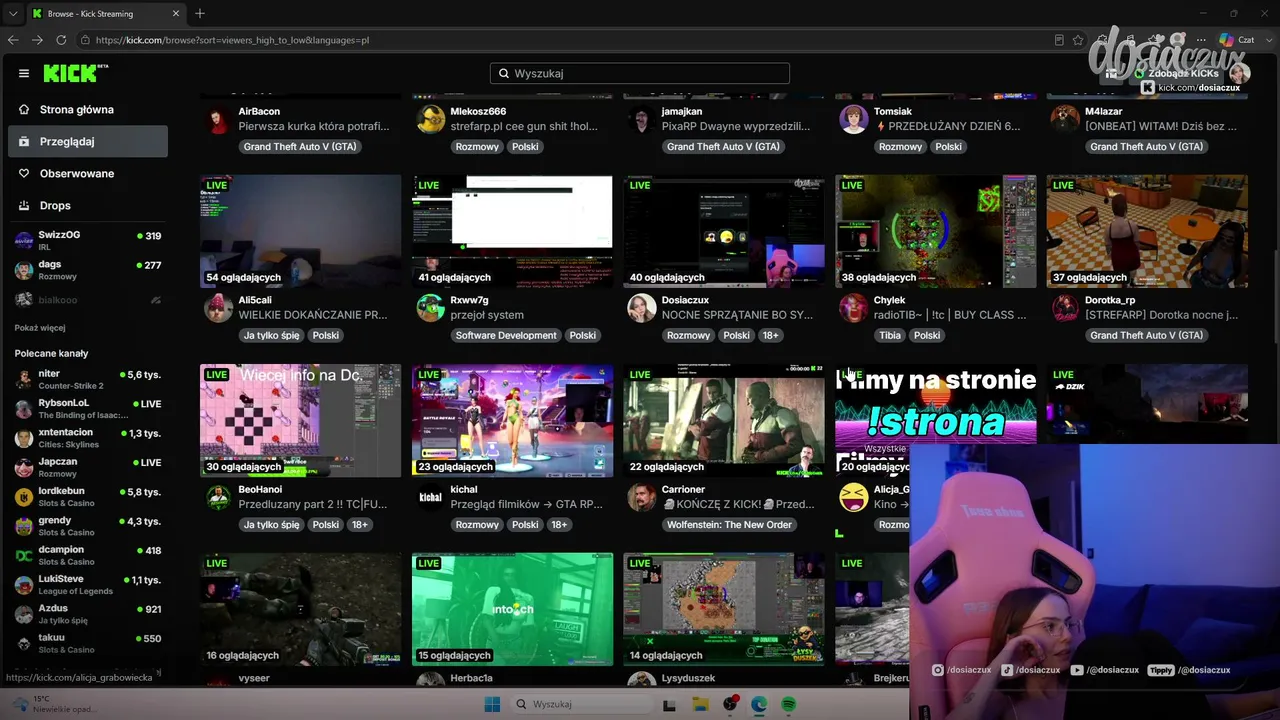The width and height of the screenshot is (1280, 720).
Task: Click the Chylek channel avatar
Action: point(854,308)
